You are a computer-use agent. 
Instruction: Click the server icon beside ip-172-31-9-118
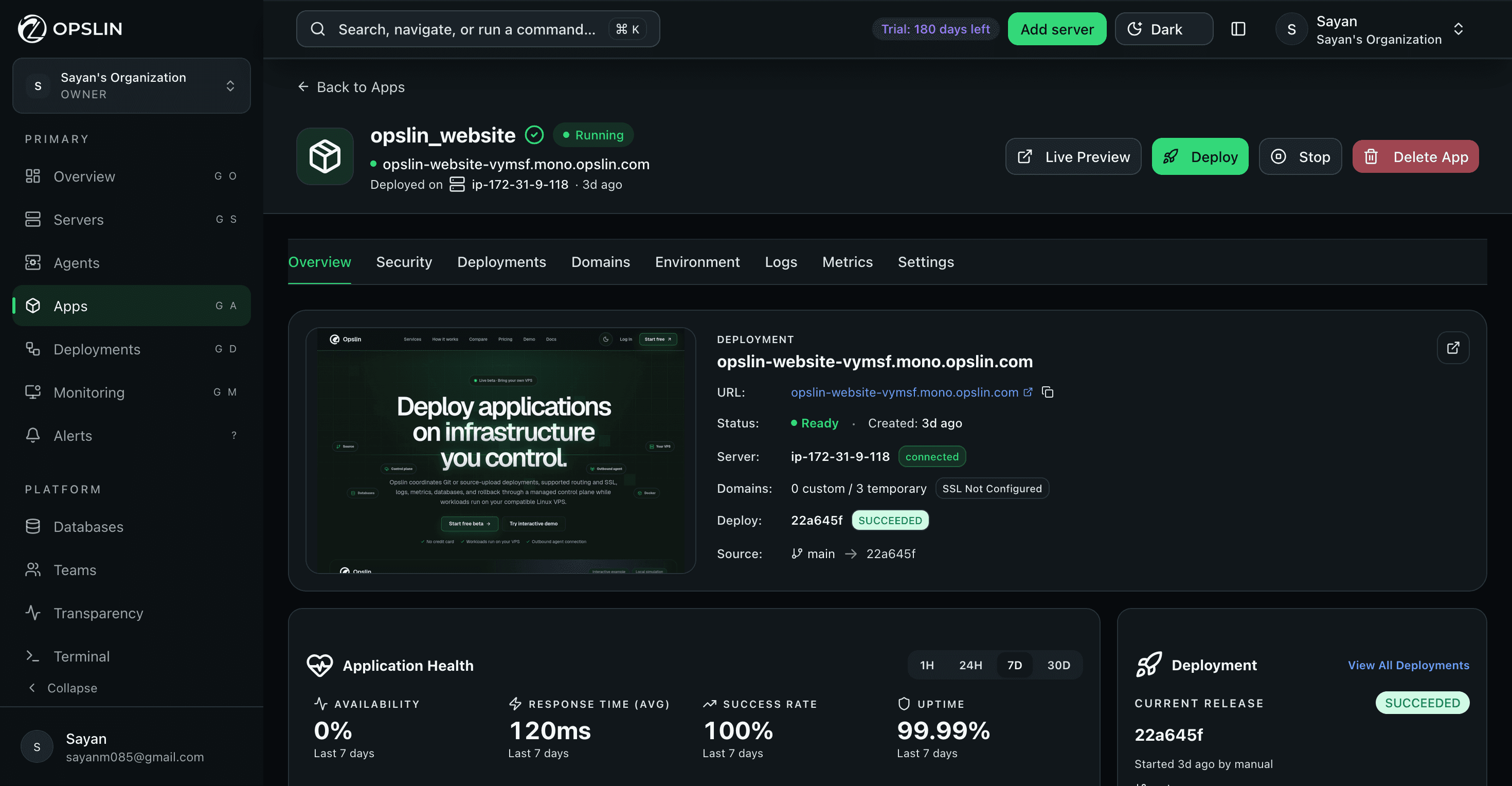click(457, 184)
